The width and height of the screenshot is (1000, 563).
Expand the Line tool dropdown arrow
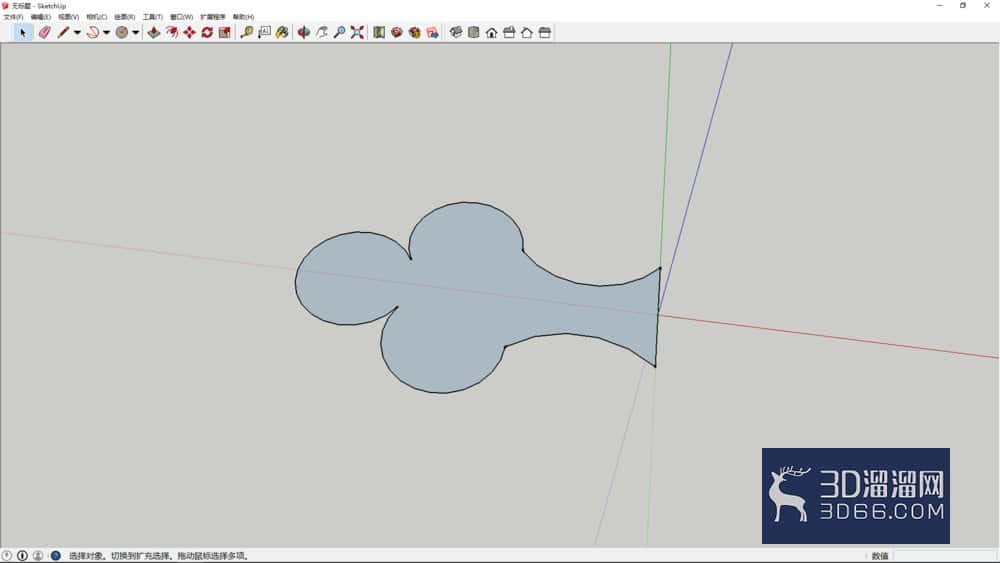tap(77, 33)
